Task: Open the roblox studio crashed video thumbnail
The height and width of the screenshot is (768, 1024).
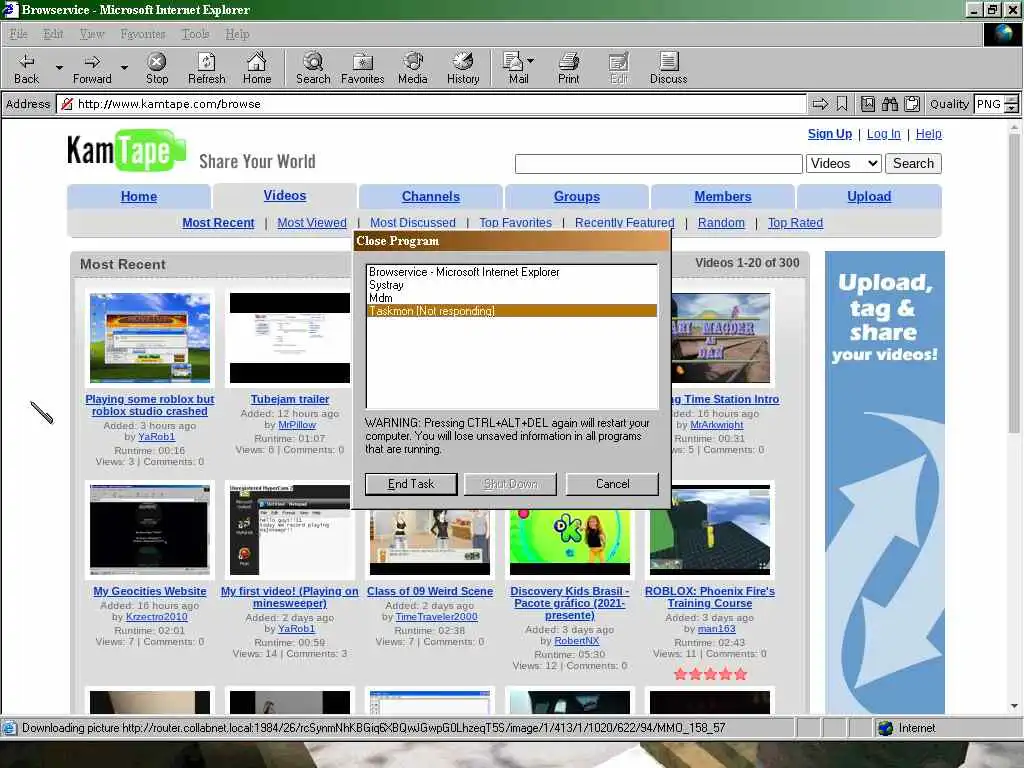Action: click(x=150, y=338)
